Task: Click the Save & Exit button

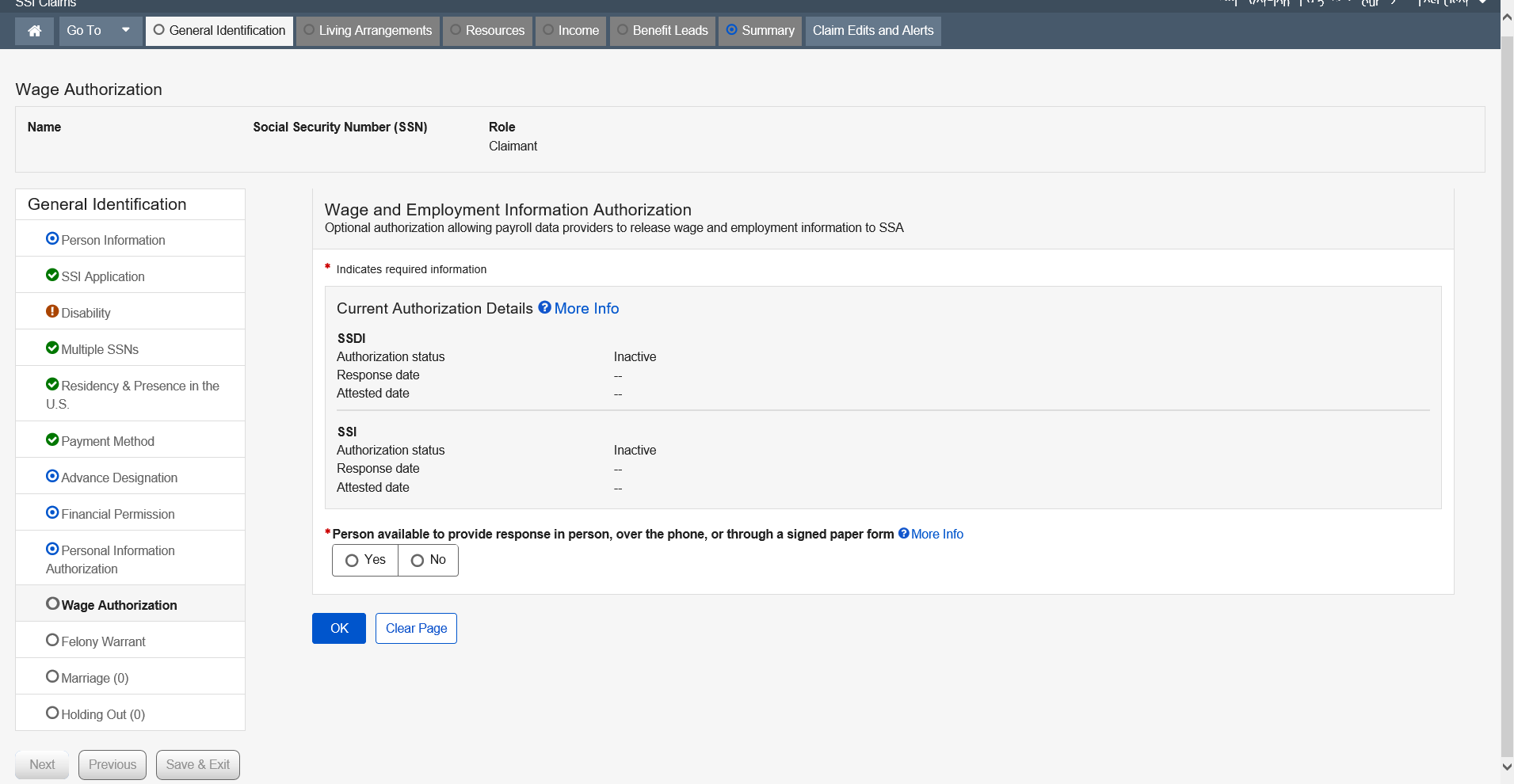Action: pos(198,764)
